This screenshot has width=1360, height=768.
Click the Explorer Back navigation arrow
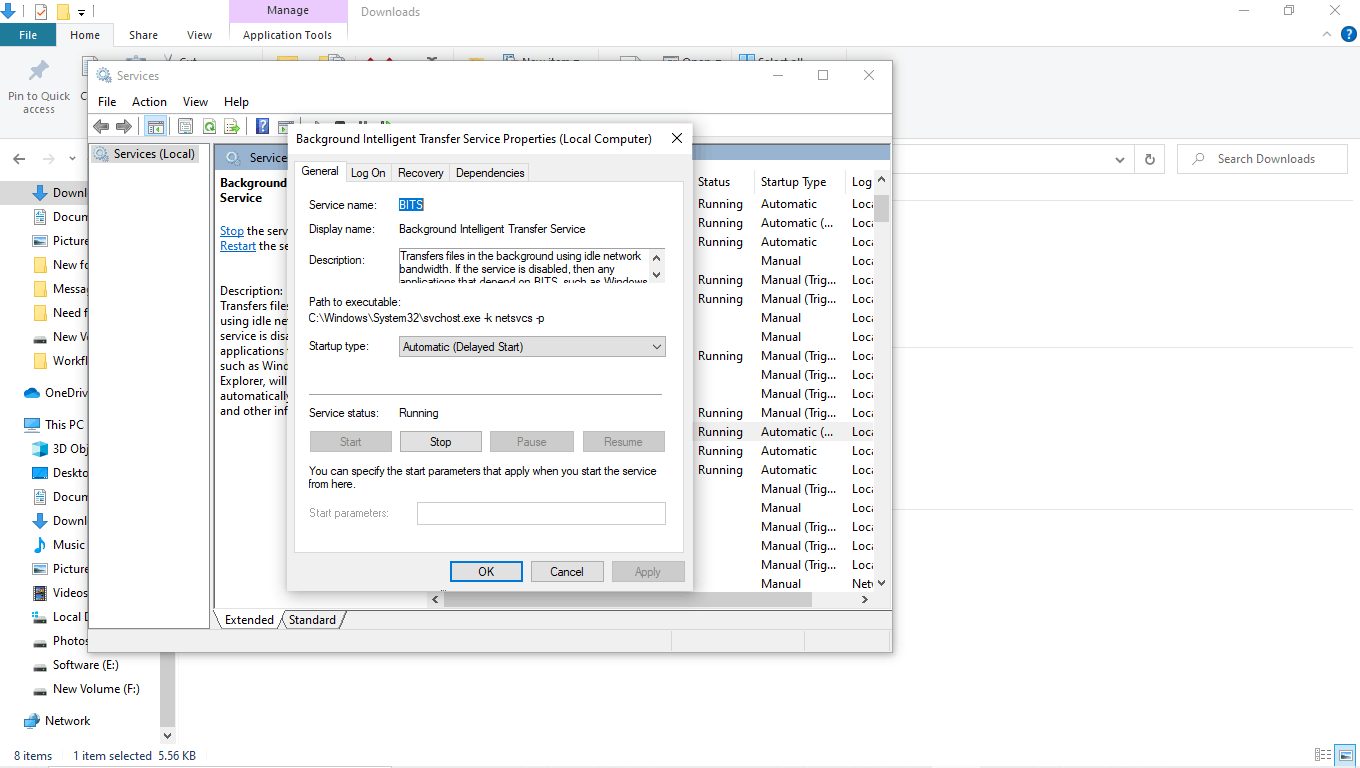pos(19,159)
